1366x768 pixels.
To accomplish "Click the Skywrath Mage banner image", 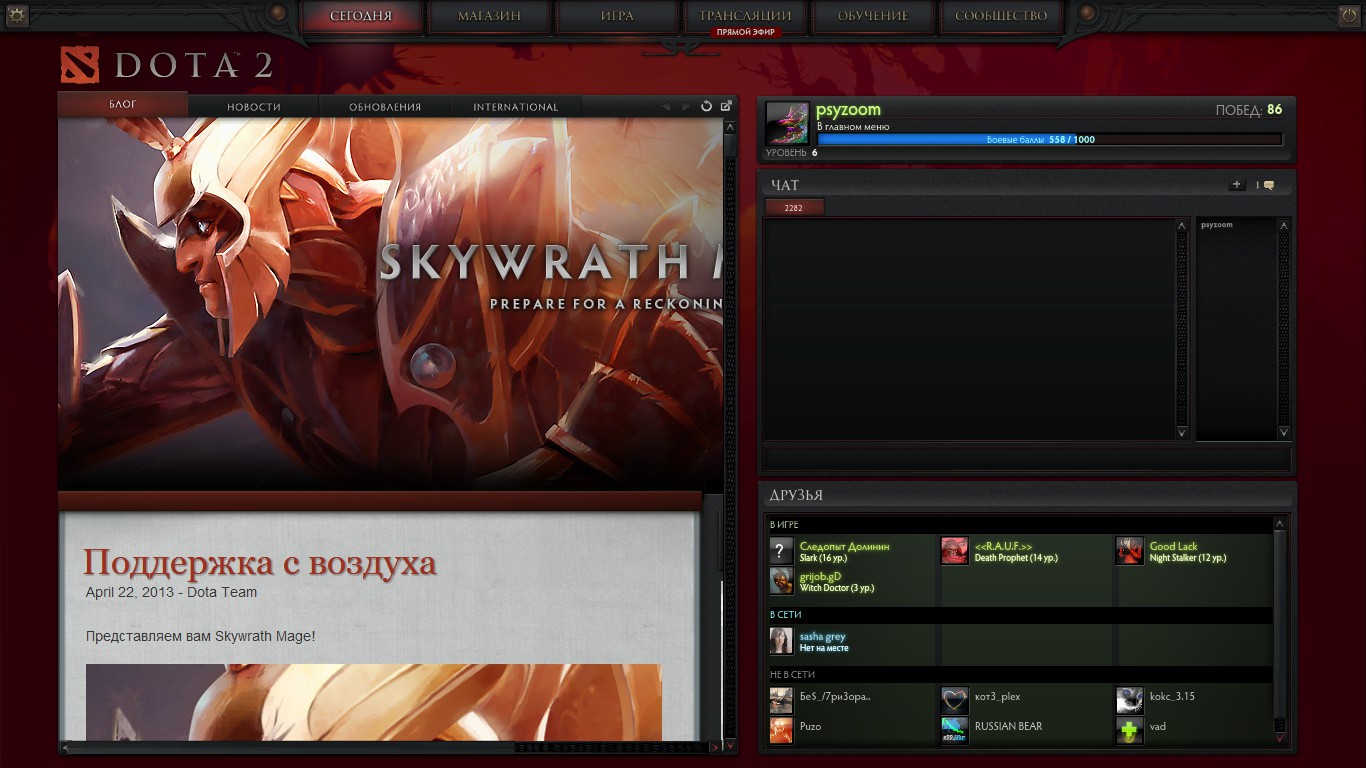I will click(x=390, y=304).
